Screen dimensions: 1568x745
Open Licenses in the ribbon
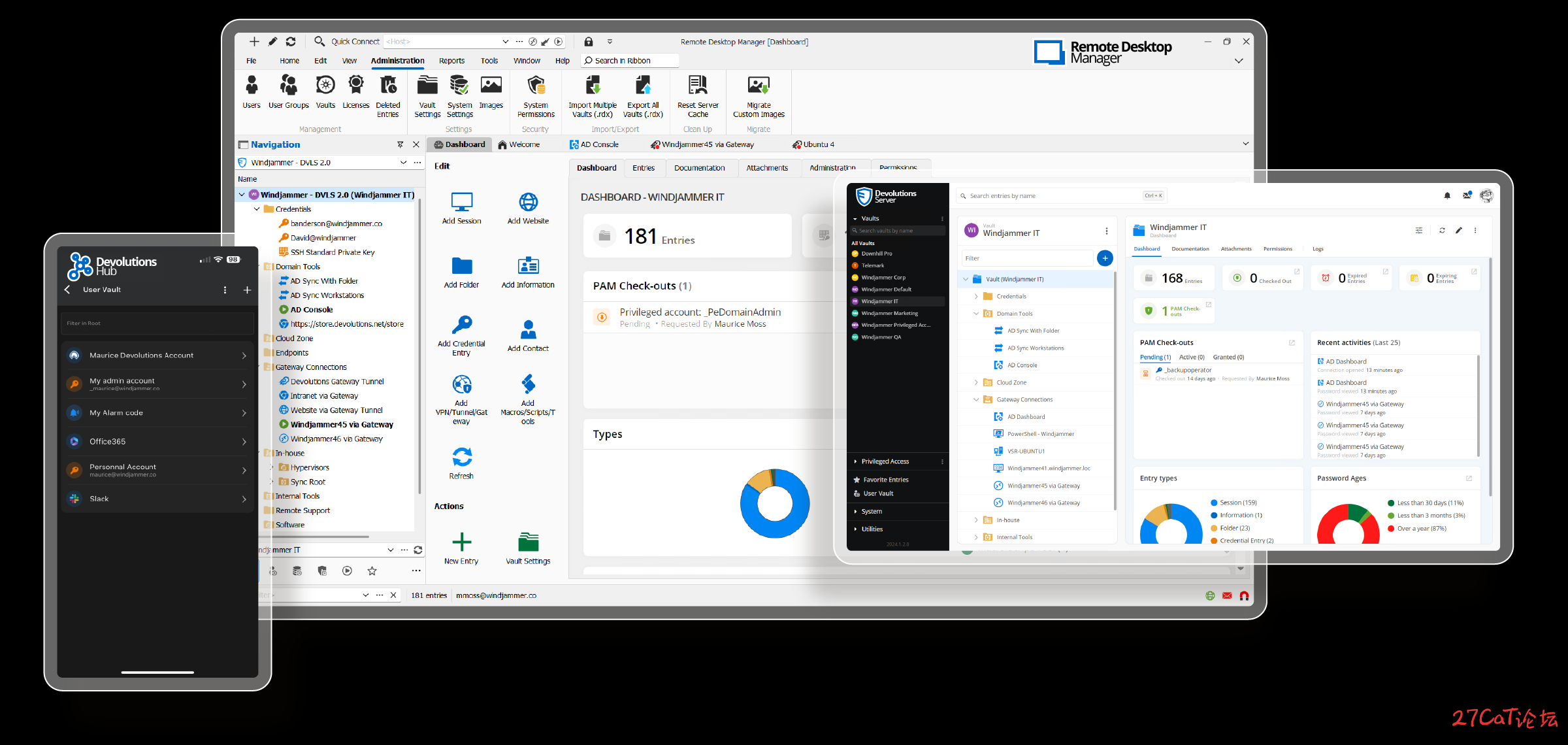[x=355, y=91]
